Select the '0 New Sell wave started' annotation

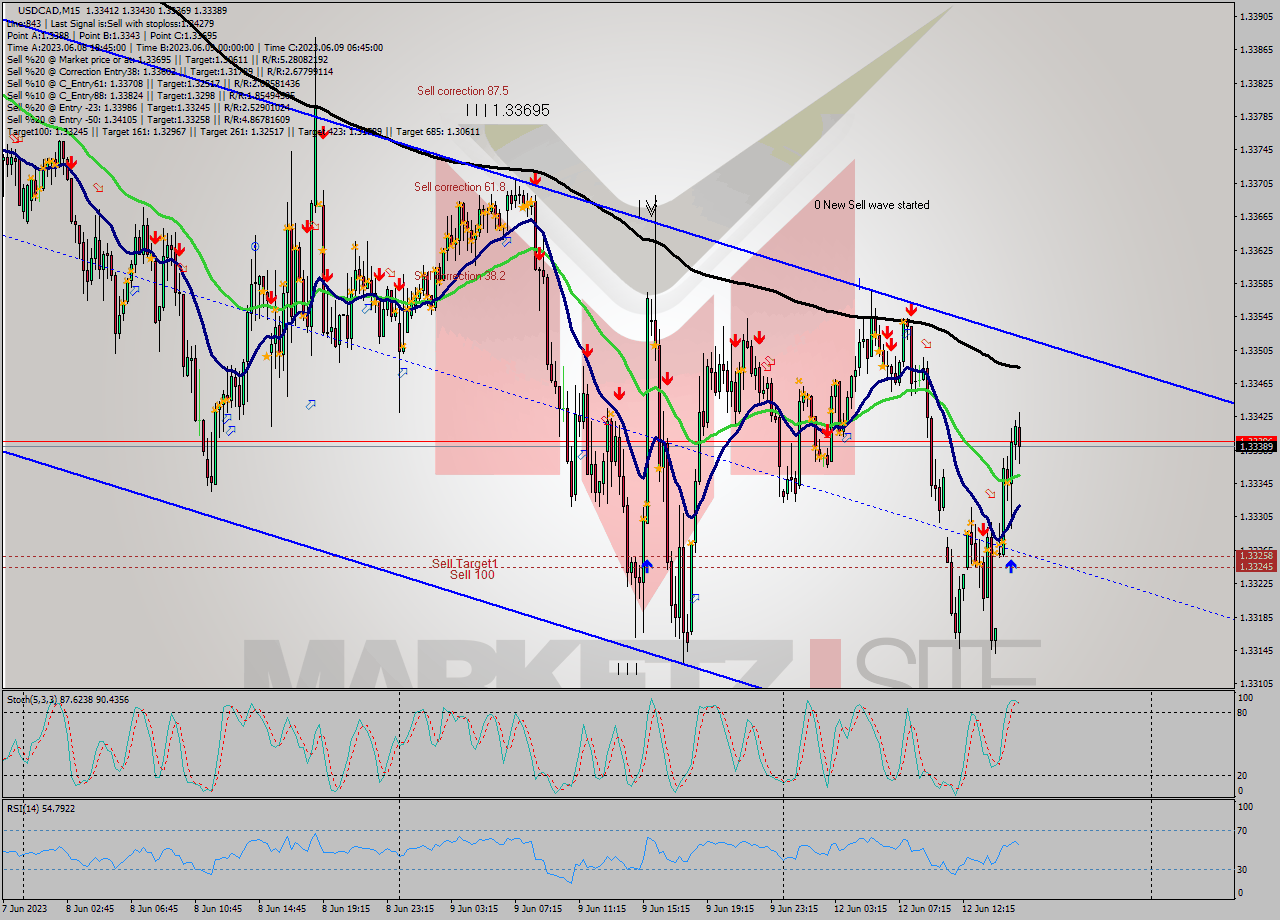pyautogui.click(x=871, y=205)
